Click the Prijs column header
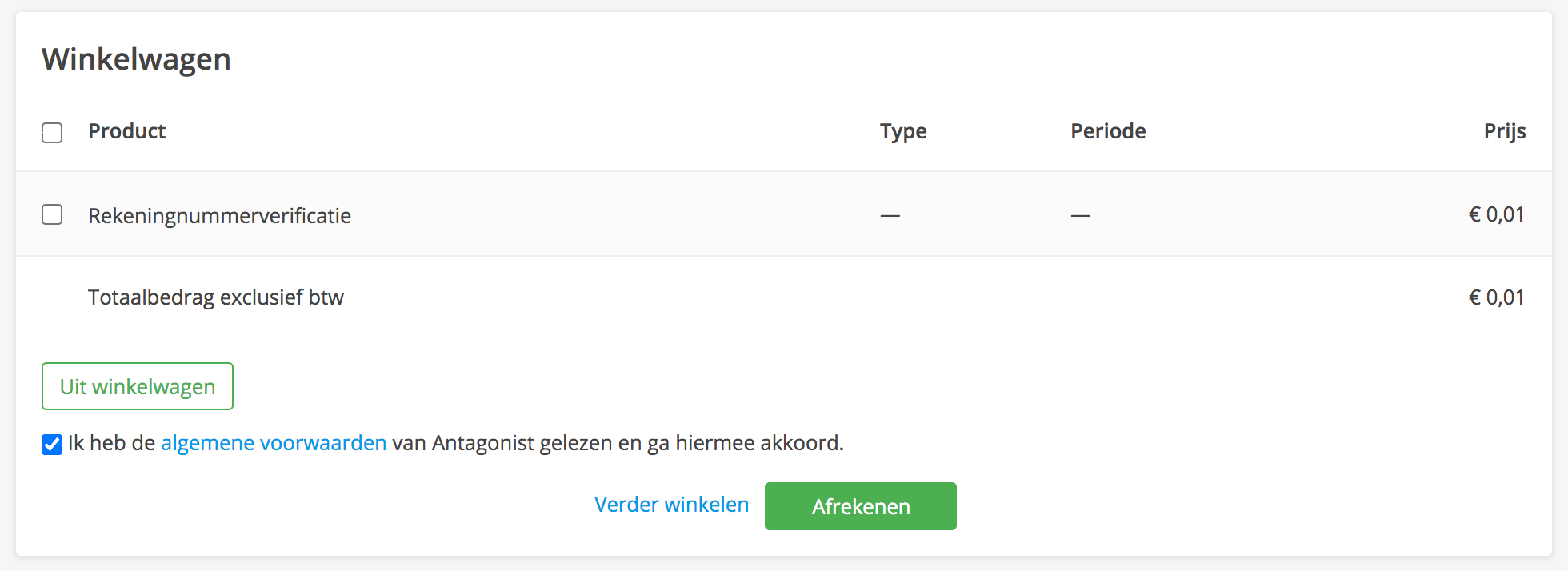This screenshot has width=1568, height=571. click(x=1504, y=131)
